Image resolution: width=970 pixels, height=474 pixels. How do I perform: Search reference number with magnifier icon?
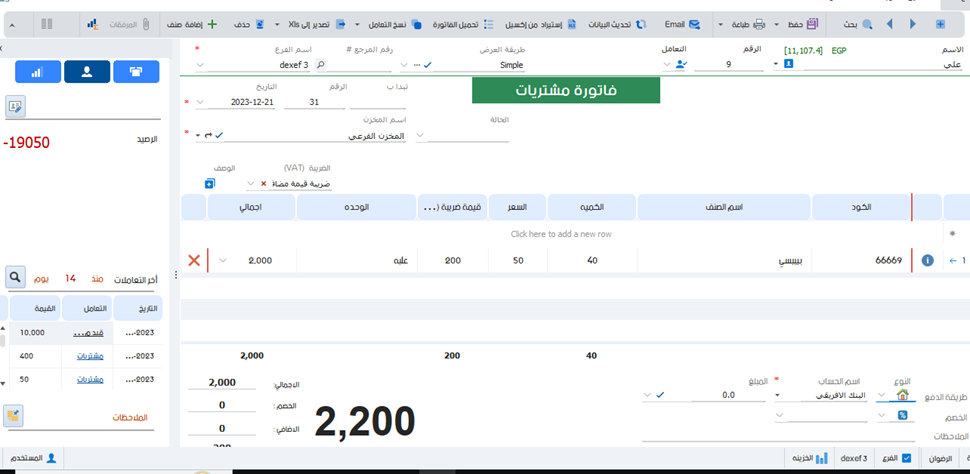click(x=320, y=64)
